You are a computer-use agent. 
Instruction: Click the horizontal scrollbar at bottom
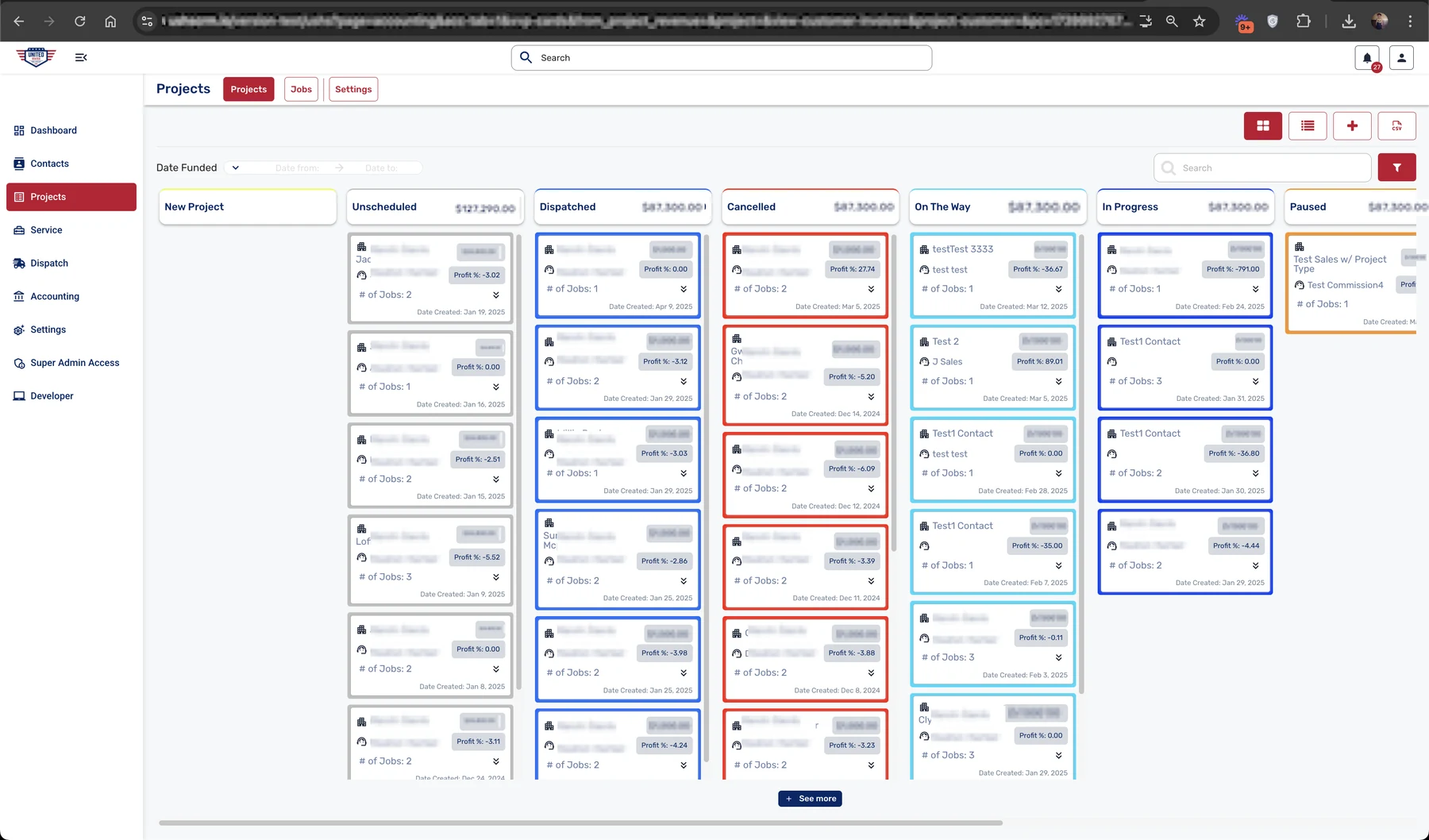click(580, 823)
